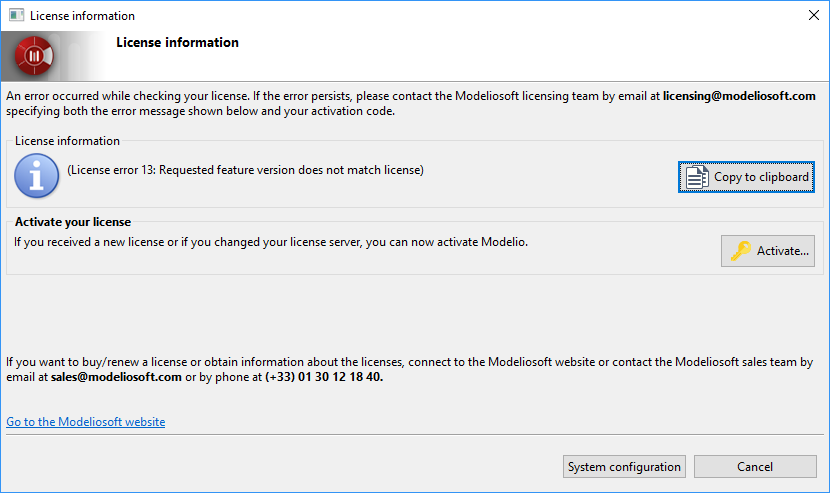The image size is (830, 493).
Task: Follow the Go to the Modeliosoft website link
Action: point(86,422)
